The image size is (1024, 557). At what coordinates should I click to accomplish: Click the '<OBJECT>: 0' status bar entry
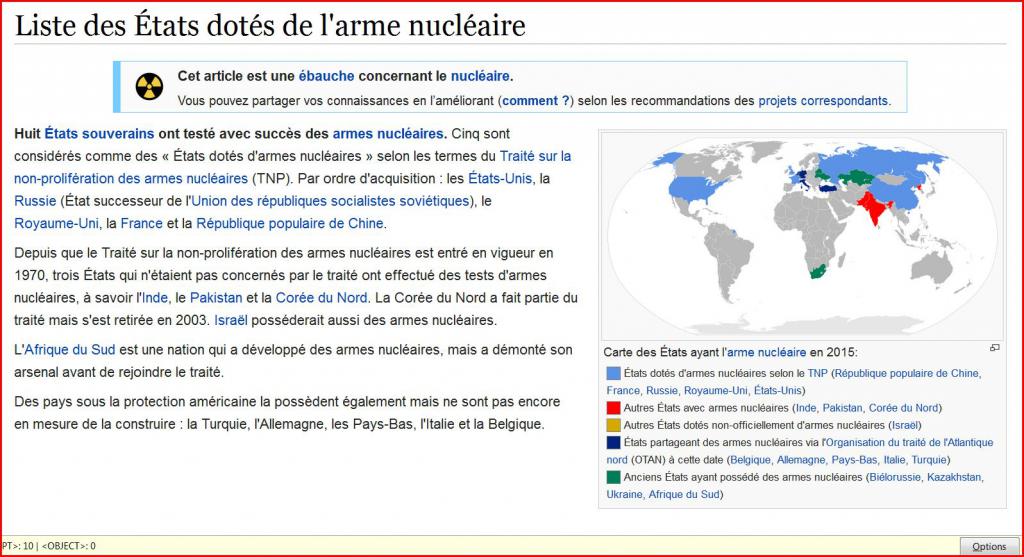69,546
